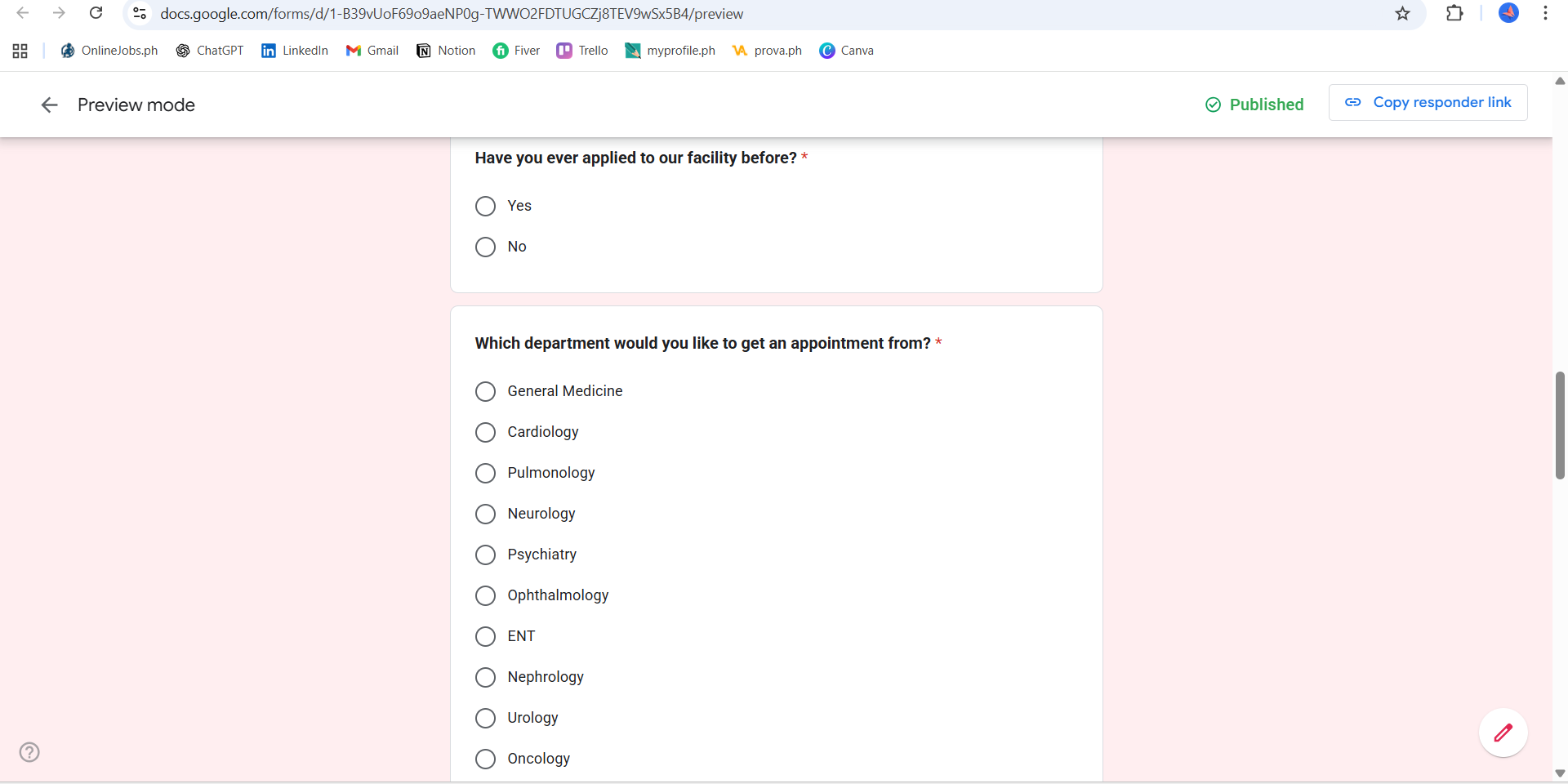Click the Published status button
The height and width of the screenshot is (784, 1568).
(1254, 105)
